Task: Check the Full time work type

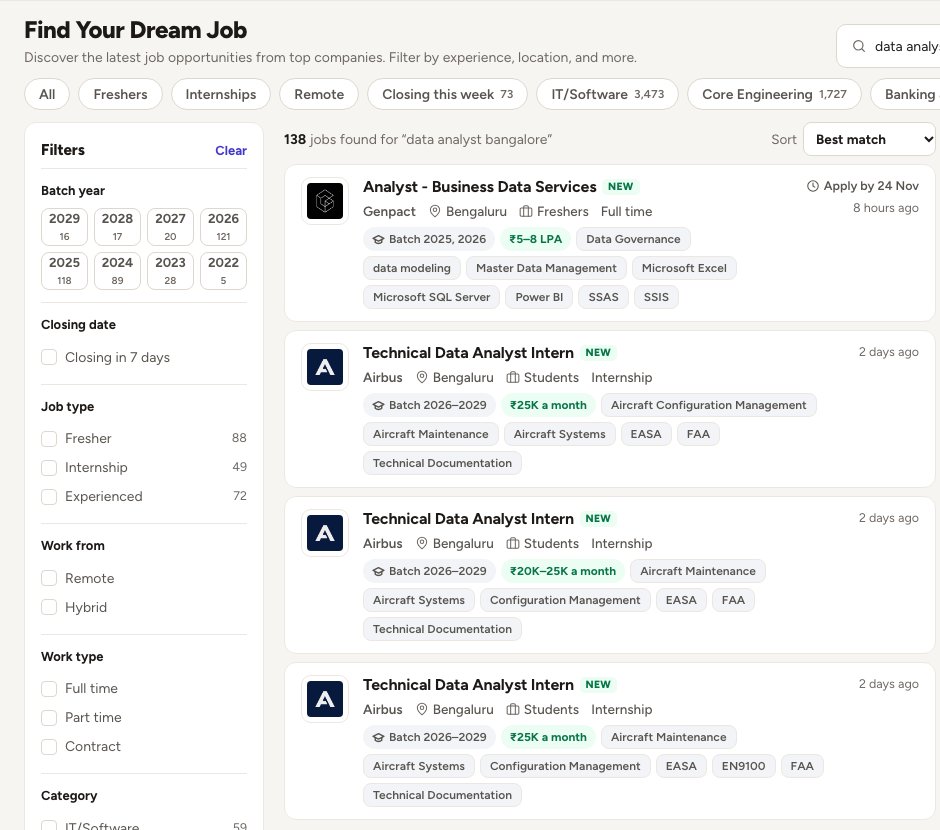Action: pos(49,689)
